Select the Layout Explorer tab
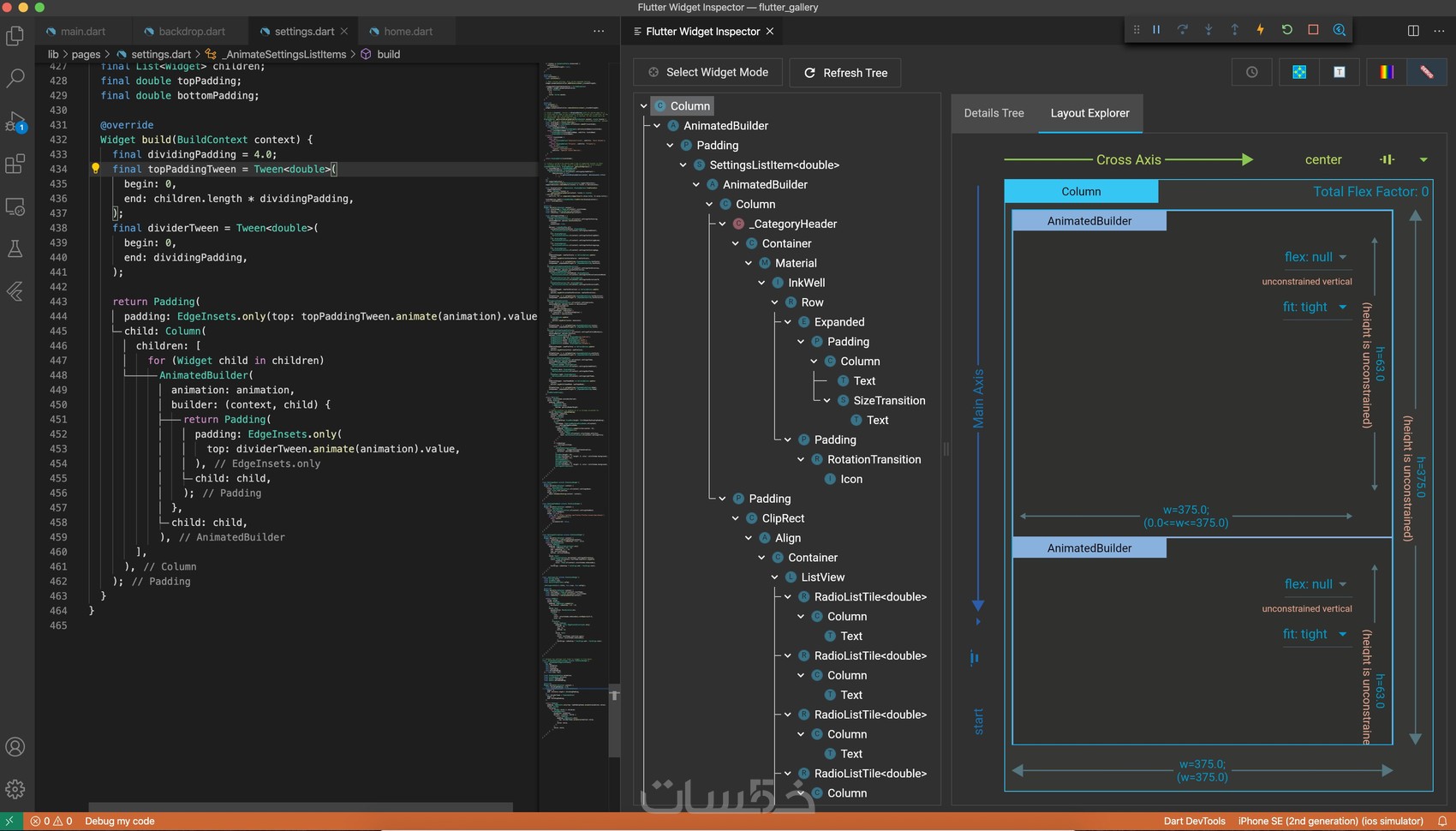Viewport: 1456px width, 831px height. [1089, 113]
